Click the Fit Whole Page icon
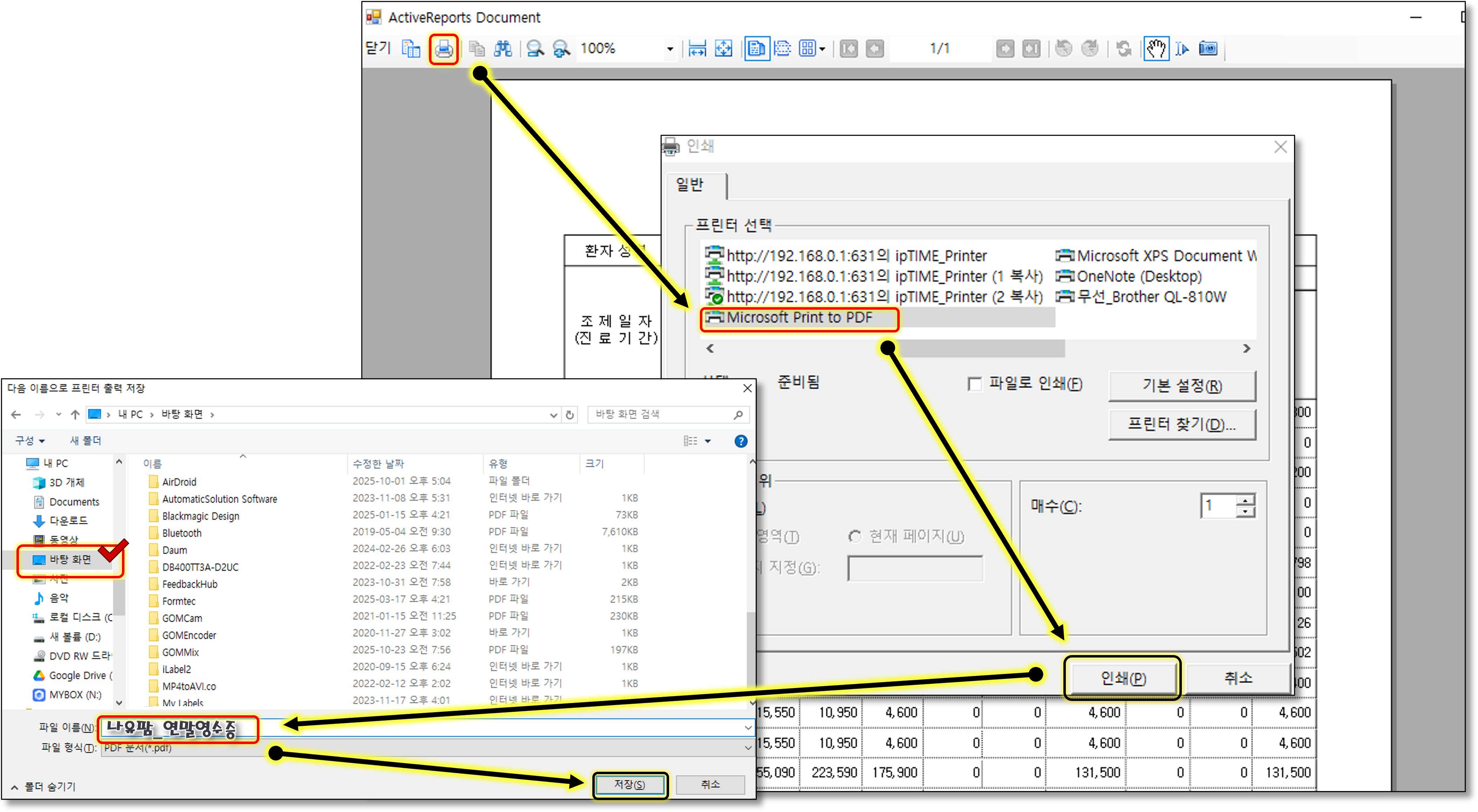The height and width of the screenshot is (812, 1478). (x=723, y=49)
